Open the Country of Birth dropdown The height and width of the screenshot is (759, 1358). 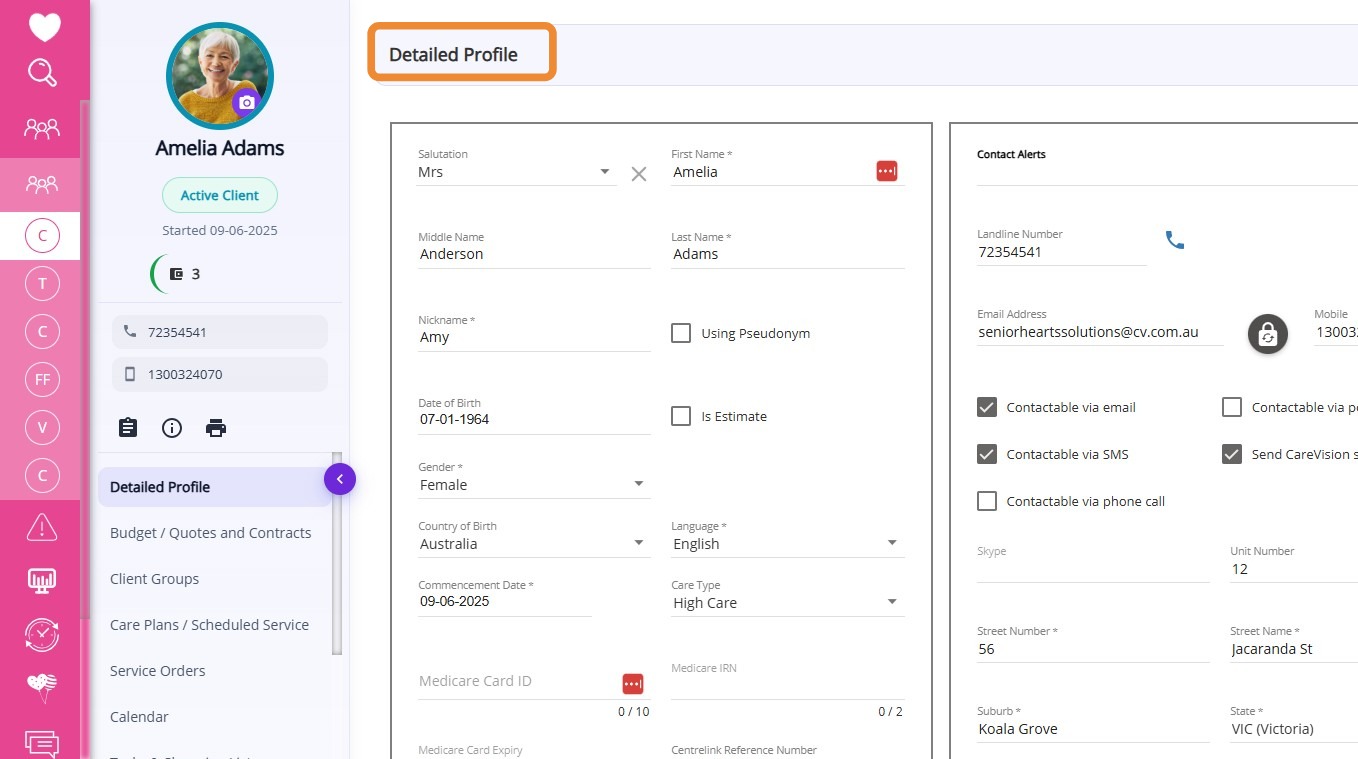click(638, 544)
